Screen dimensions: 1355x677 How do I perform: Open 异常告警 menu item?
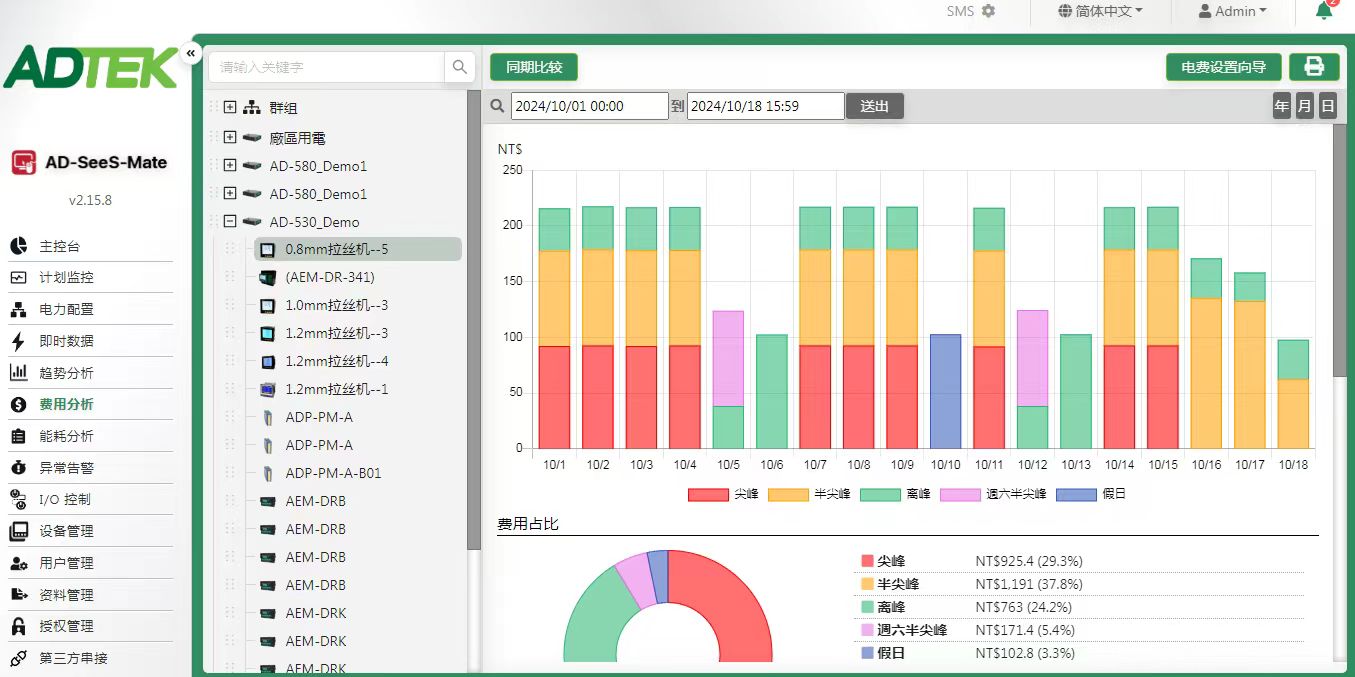[x=66, y=467]
